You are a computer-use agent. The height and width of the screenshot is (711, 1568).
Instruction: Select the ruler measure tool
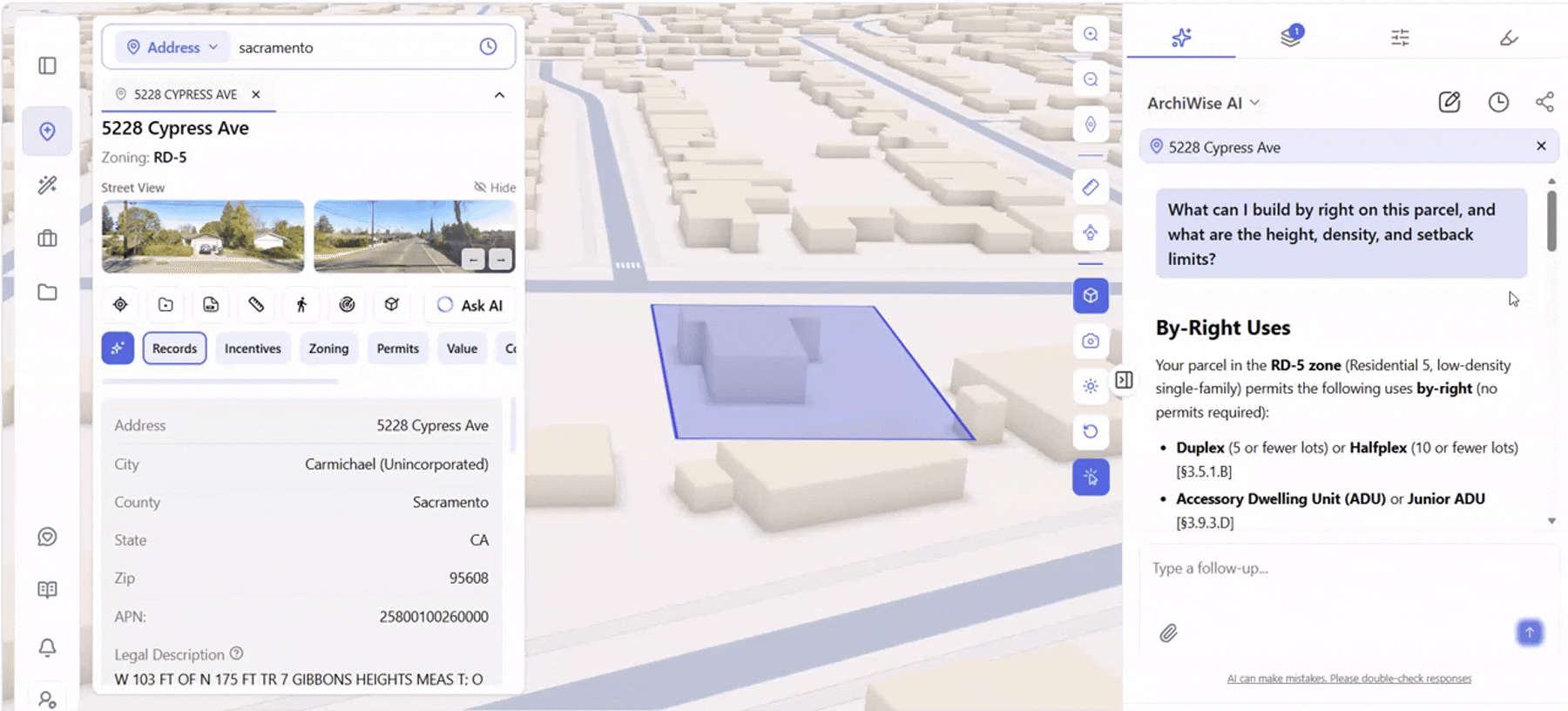pos(1091,187)
